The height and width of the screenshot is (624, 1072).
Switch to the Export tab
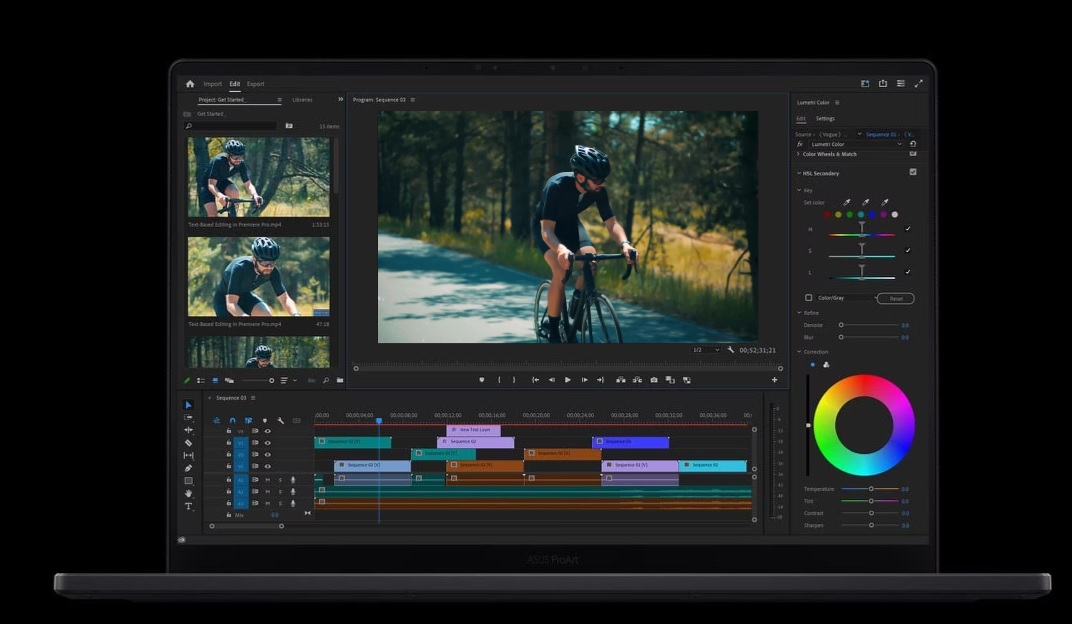256,84
